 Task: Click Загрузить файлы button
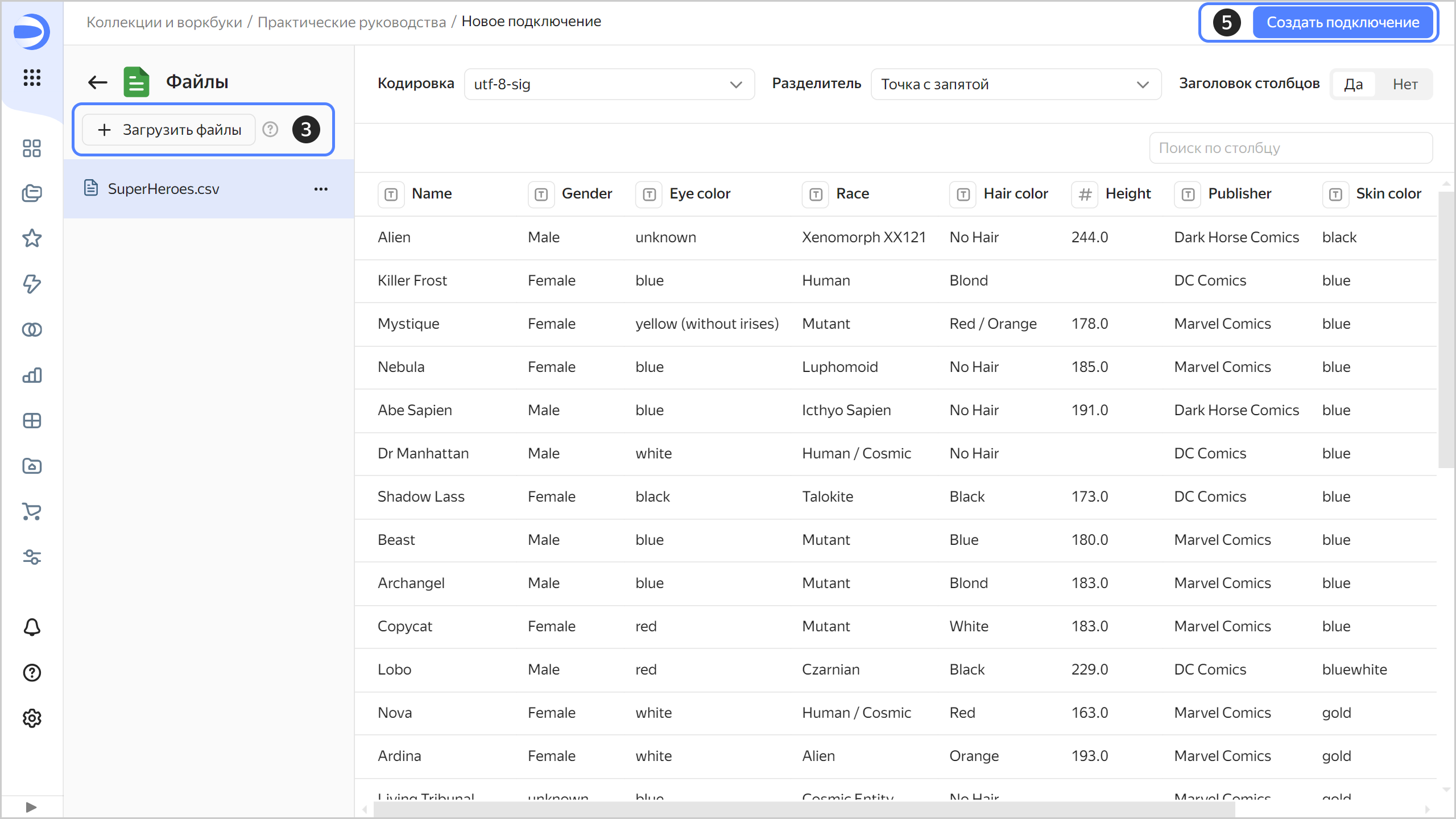click(x=169, y=130)
